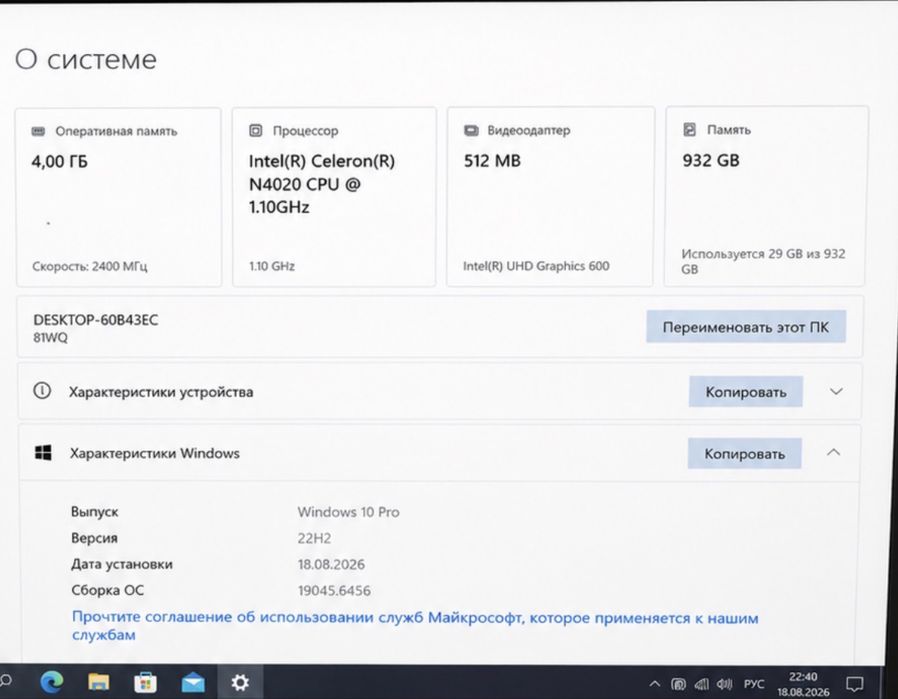Open the volume speaker tray icon
The width and height of the screenshot is (898, 699).
724,684
